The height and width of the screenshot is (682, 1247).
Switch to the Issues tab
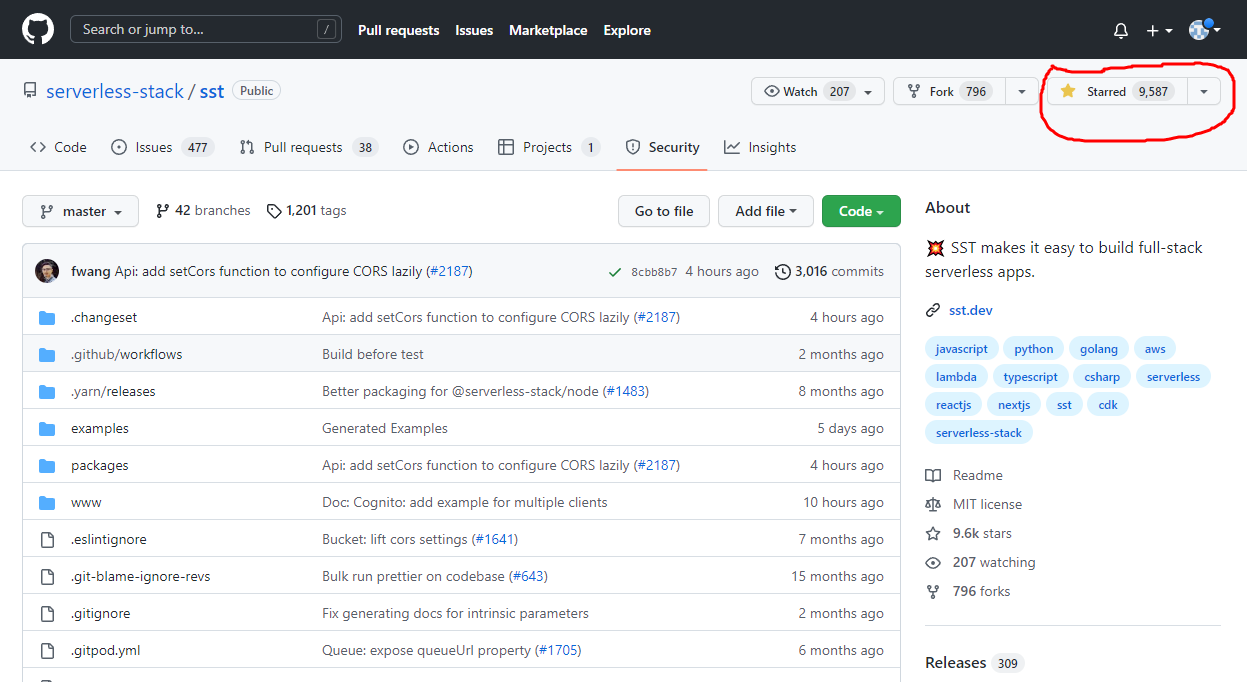(161, 147)
